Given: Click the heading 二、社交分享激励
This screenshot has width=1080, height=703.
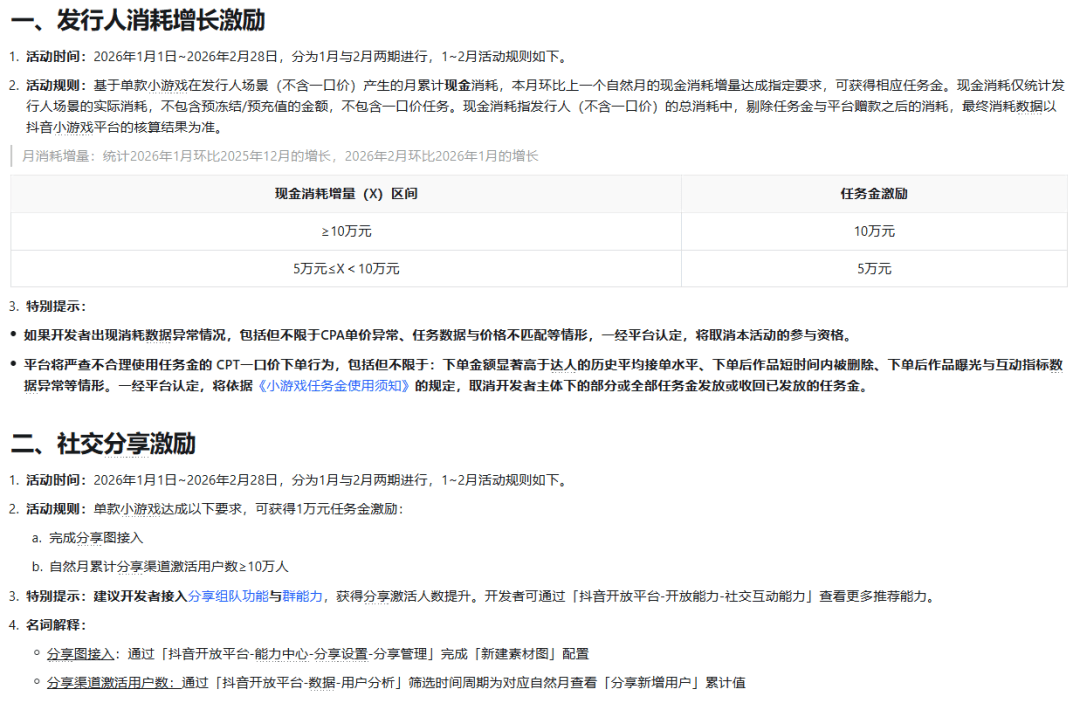Looking at the screenshot, I should tap(103, 444).
